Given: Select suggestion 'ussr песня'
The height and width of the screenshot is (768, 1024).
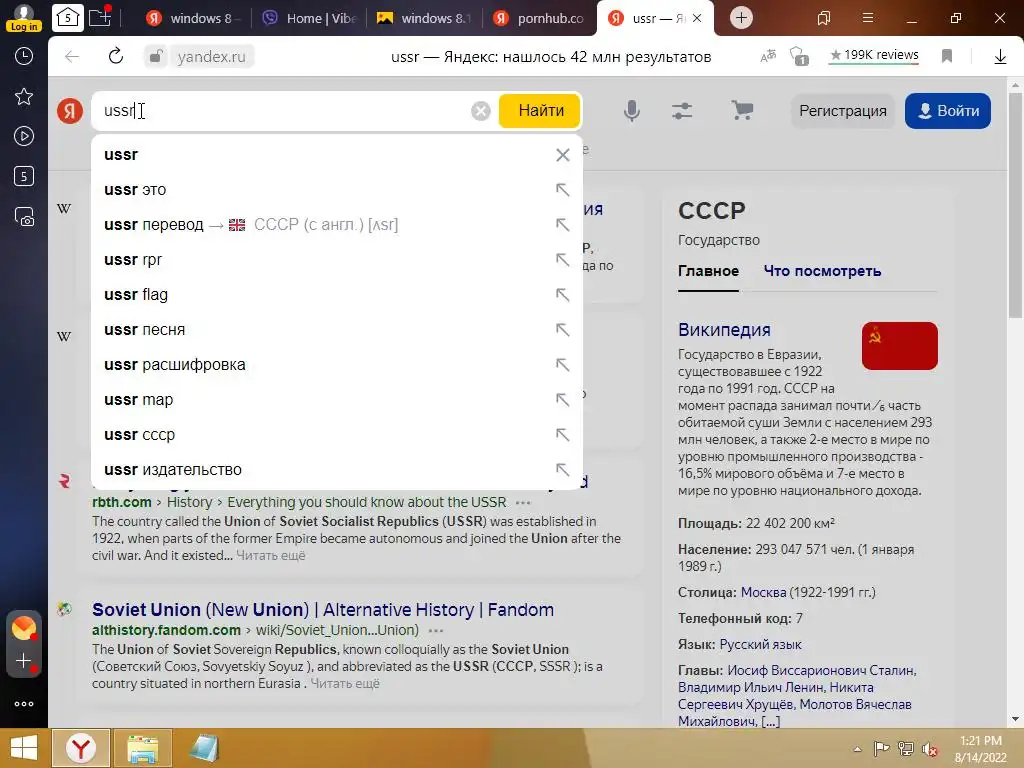Looking at the screenshot, I should tap(336, 330).
